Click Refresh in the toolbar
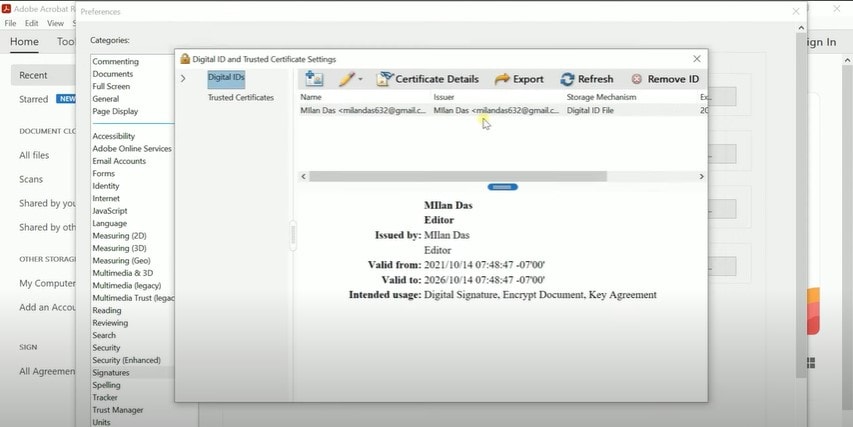Image resolution: width=853 pixels, height=427 pixels. 586,79
